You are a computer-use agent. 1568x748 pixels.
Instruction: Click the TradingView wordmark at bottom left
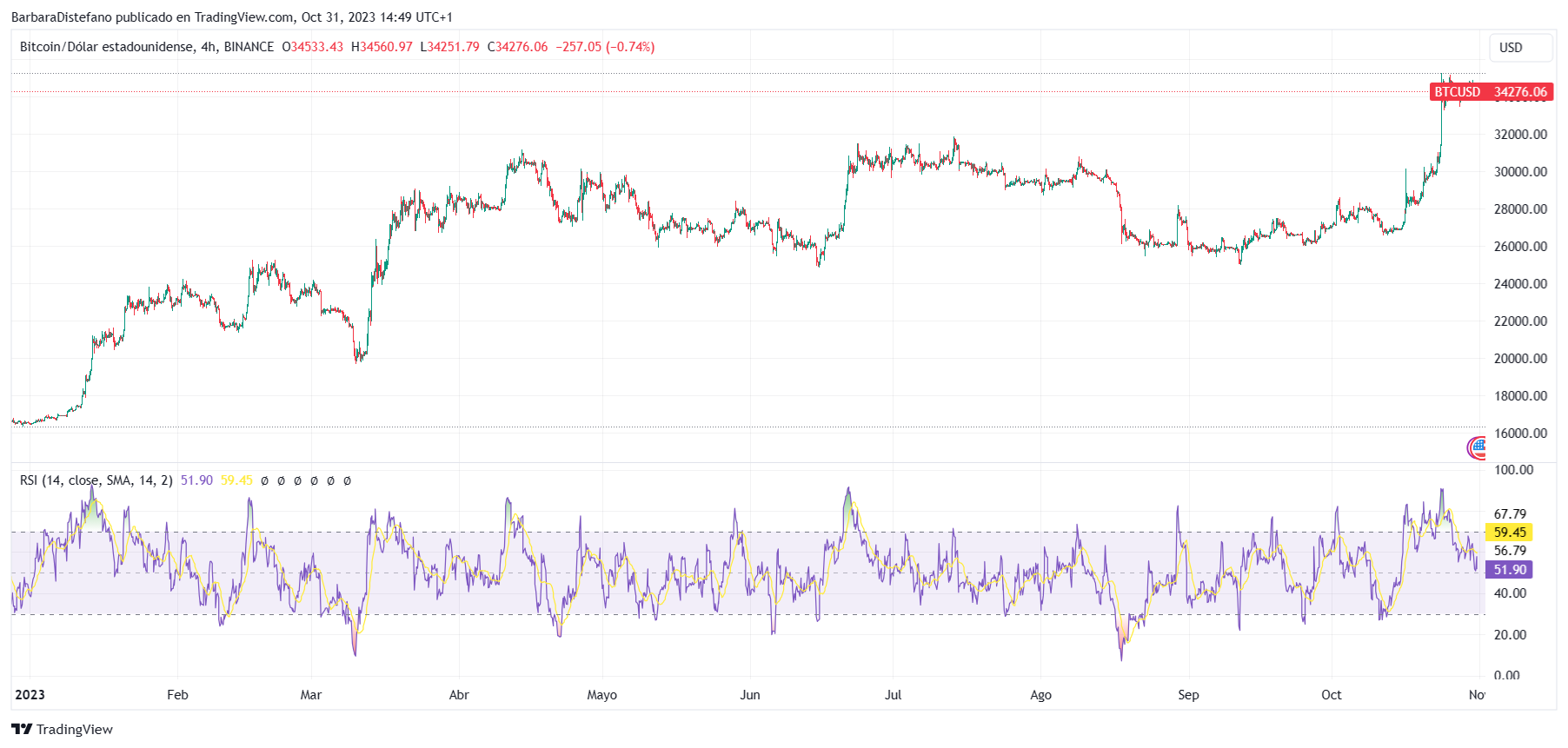74,729
